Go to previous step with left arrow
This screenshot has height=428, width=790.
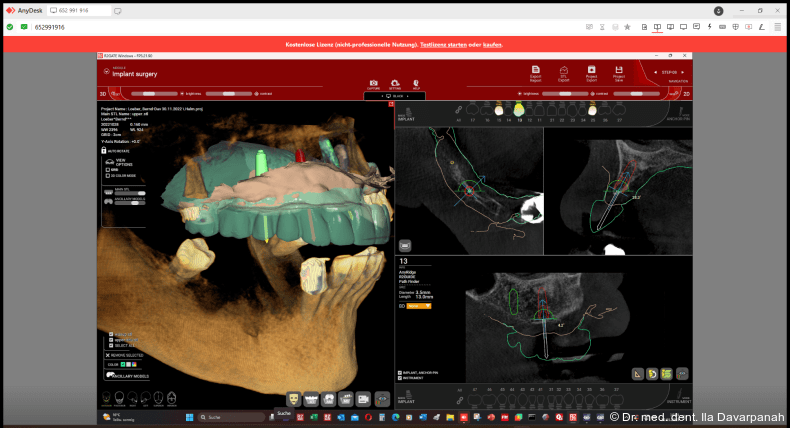click(x=655, y=72)
